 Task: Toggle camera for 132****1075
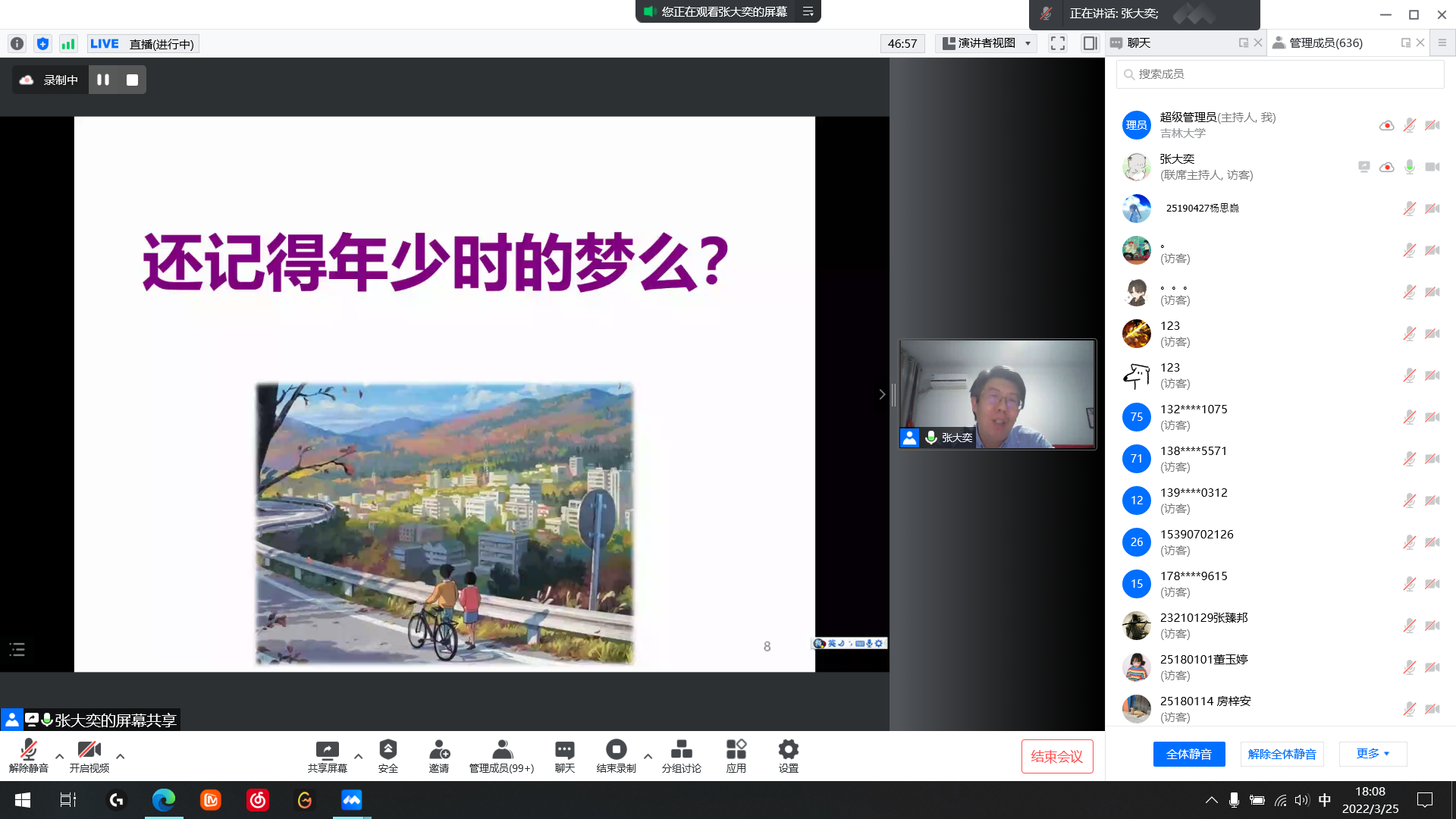pos(1432,417)
